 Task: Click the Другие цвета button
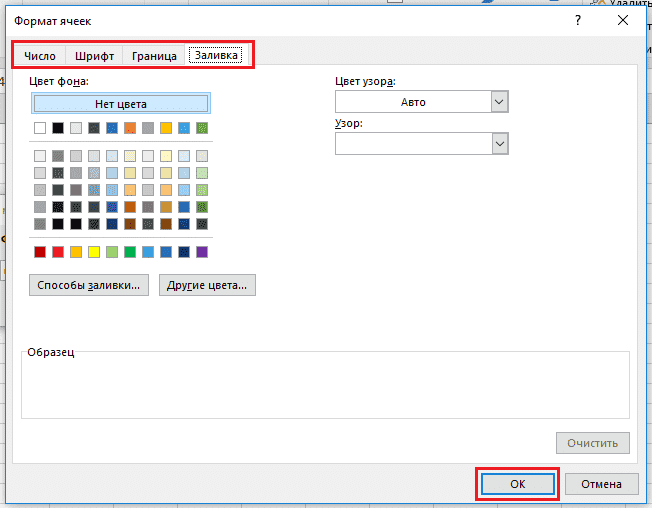tap(208, 285)
